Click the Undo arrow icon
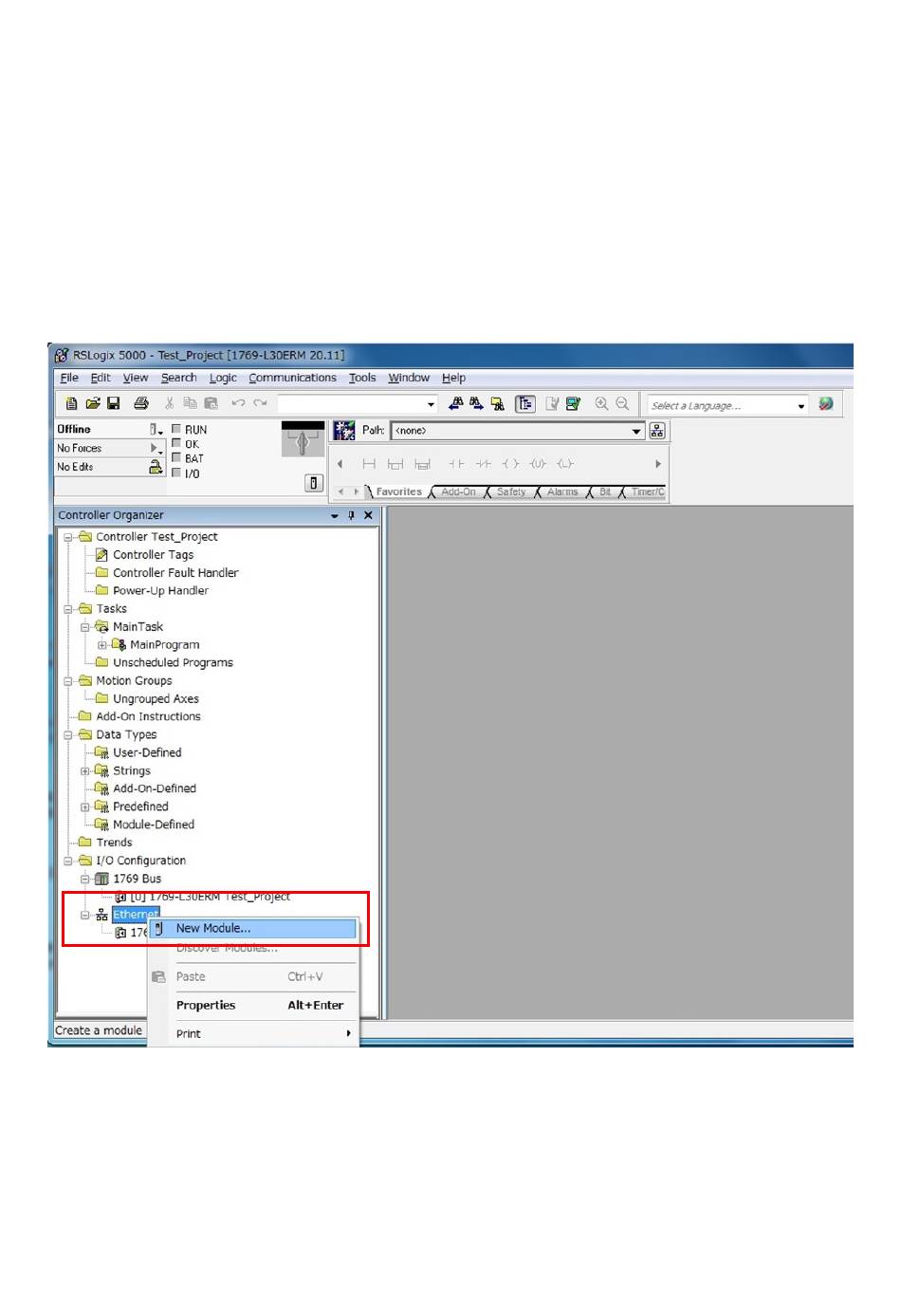The image size is (901, 1316). [238, 403]
